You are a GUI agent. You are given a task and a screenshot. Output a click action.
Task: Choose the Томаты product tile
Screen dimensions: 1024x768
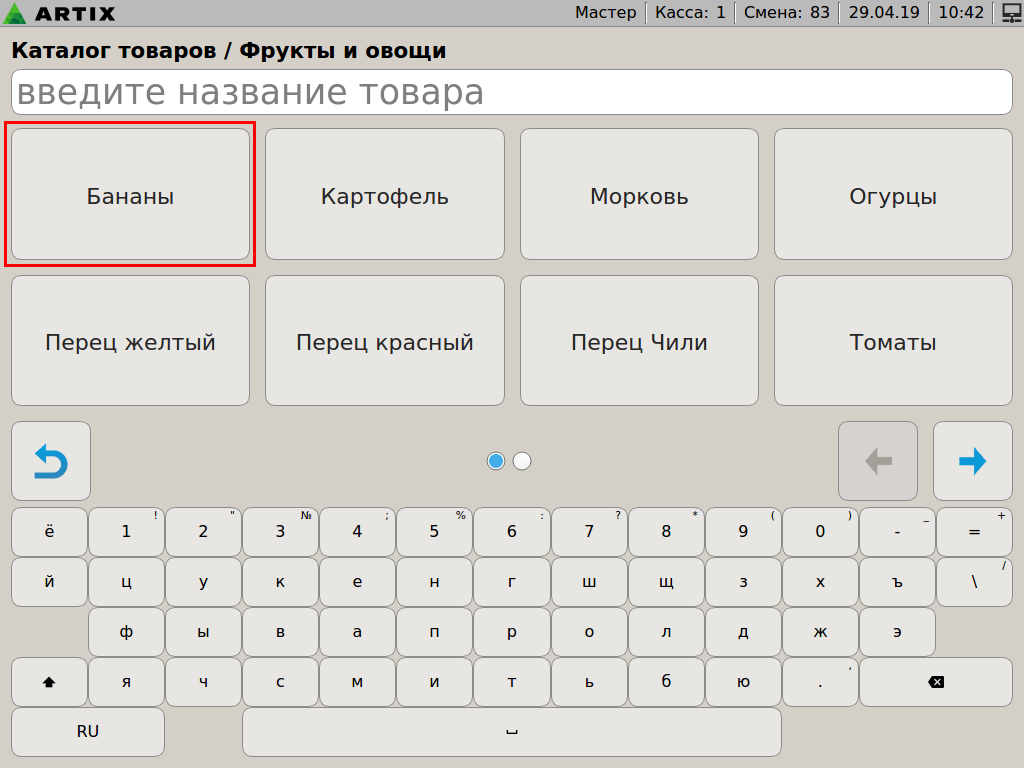(893, 341)
